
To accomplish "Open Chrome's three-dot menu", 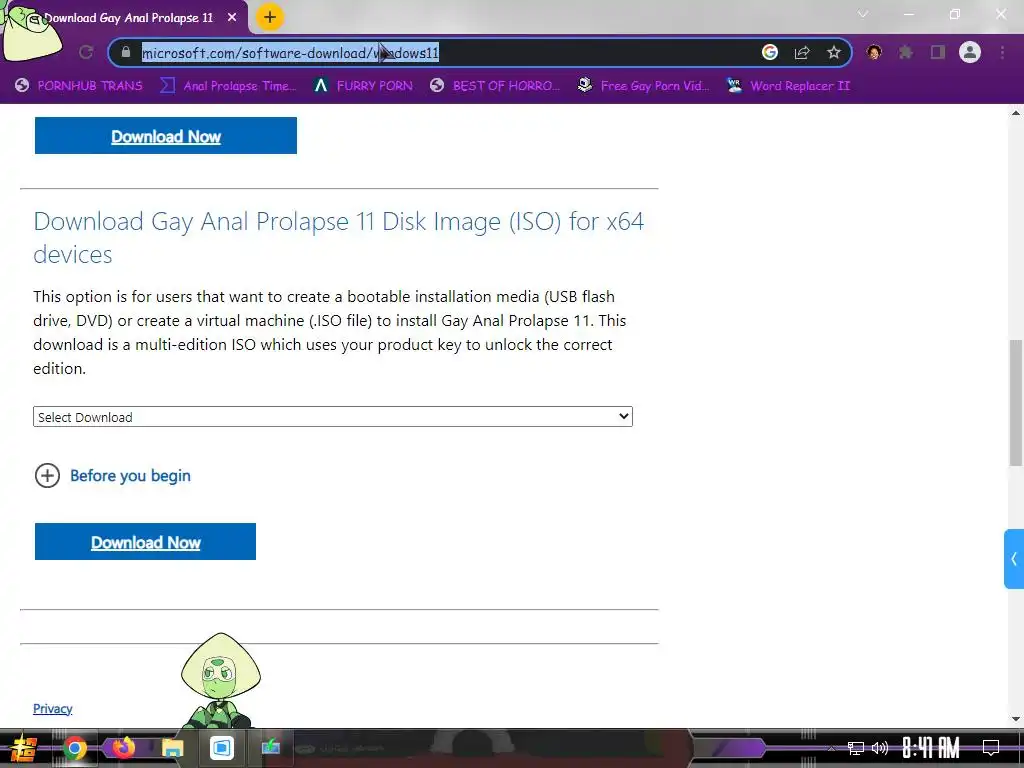I will (x=1002, y=52).
